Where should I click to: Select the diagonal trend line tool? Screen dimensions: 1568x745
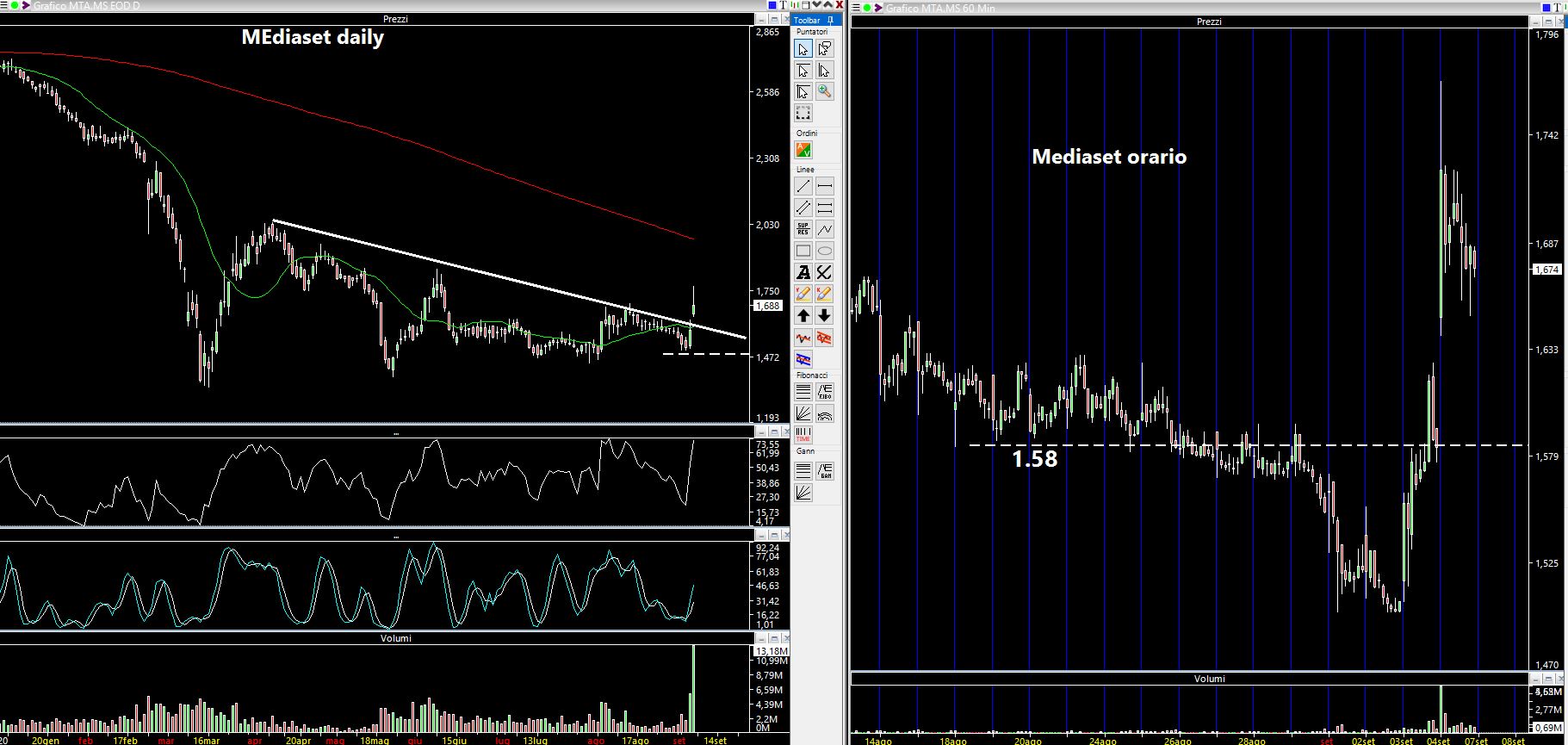[803, 186]
